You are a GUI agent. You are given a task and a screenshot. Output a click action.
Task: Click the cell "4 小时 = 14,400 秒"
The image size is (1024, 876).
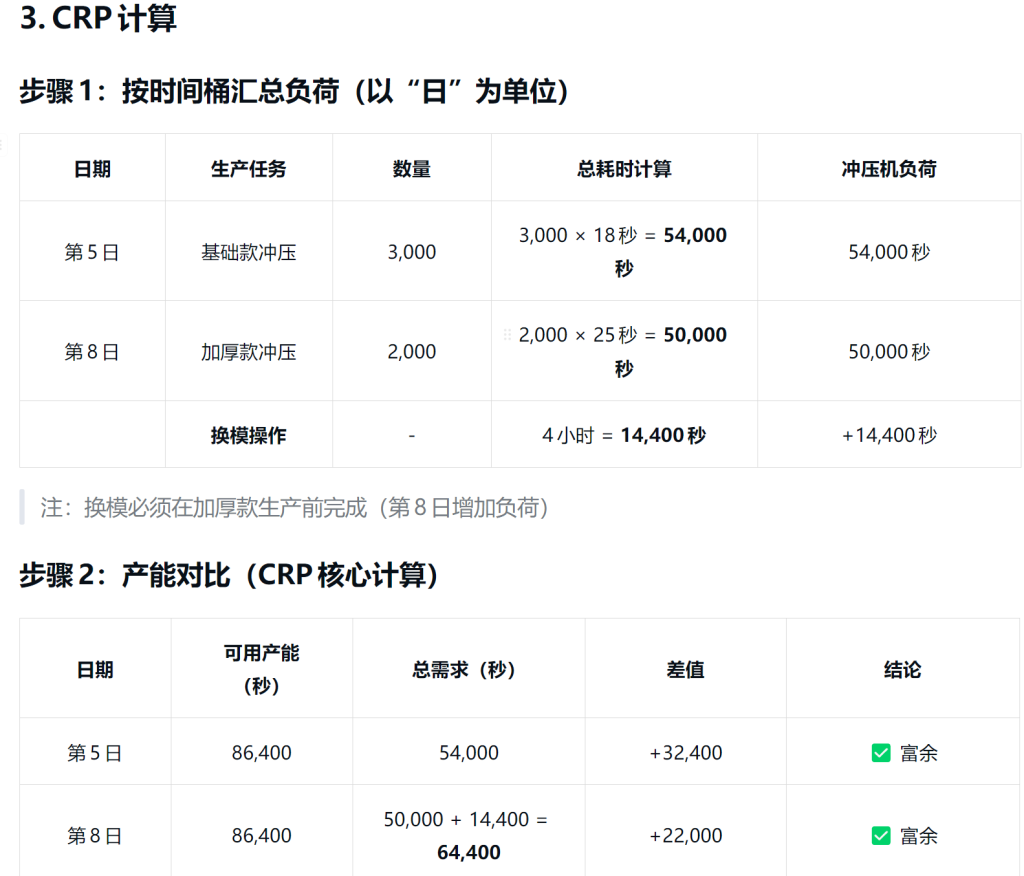coord(624,435)
